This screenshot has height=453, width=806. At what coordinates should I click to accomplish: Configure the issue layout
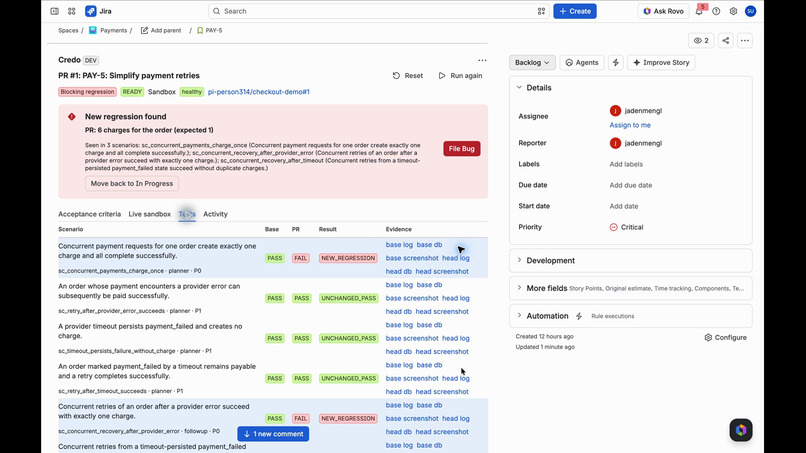[x=725, y=337]
